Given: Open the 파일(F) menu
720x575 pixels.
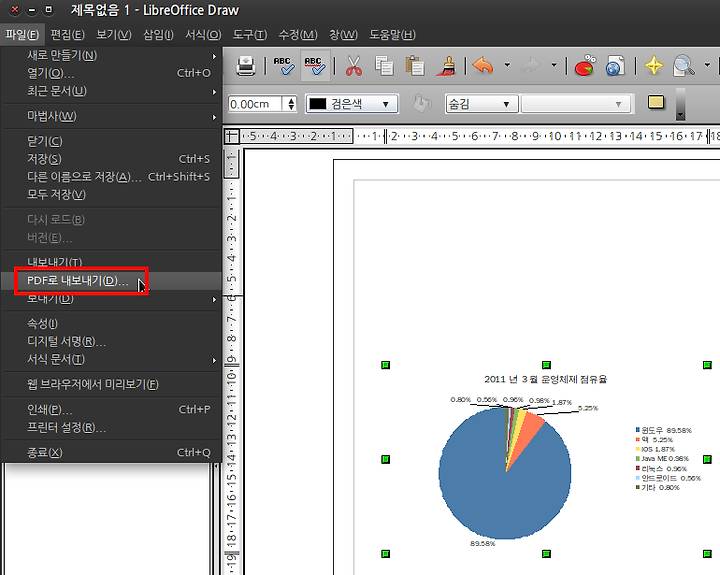Looking at the screenshot, I should [x=22, y=35].
